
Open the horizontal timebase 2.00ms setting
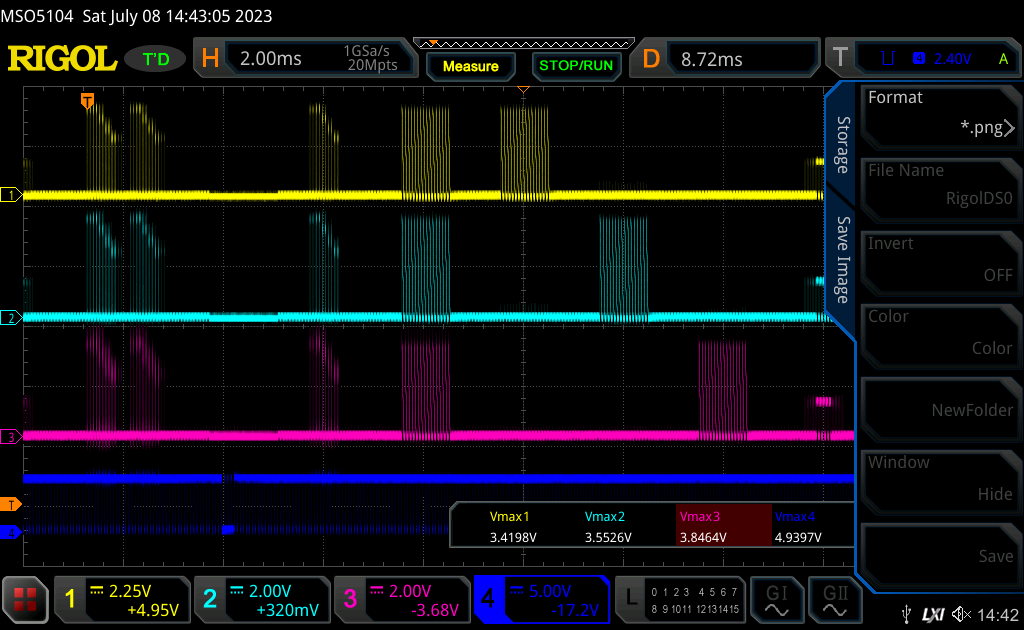305,59
